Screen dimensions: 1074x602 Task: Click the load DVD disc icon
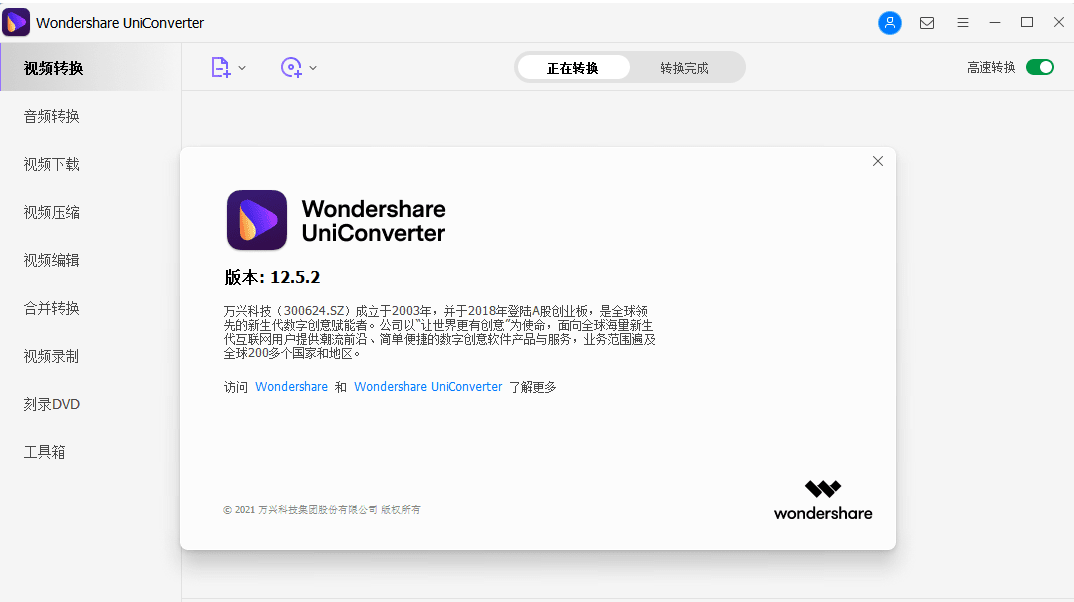(291, 67)
